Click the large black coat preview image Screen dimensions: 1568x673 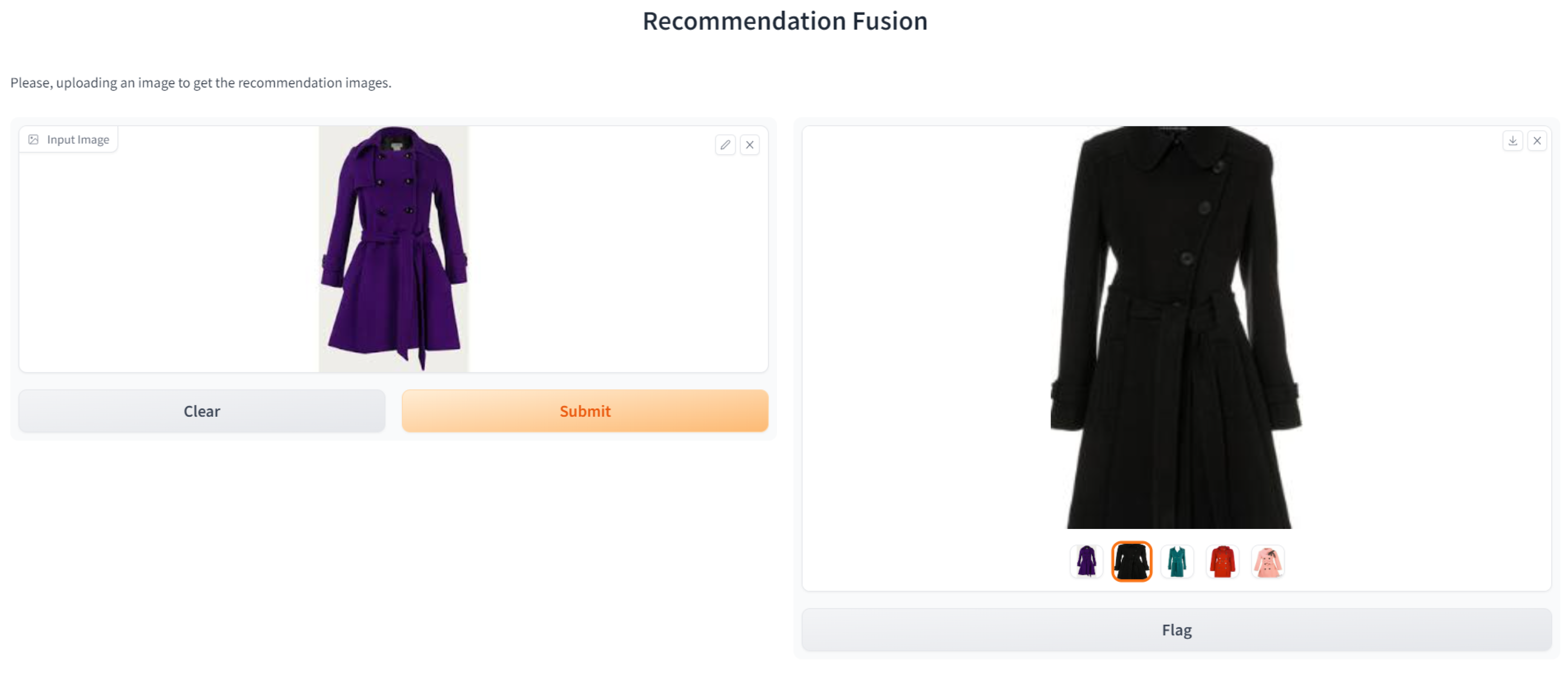tap(1176, 329)
